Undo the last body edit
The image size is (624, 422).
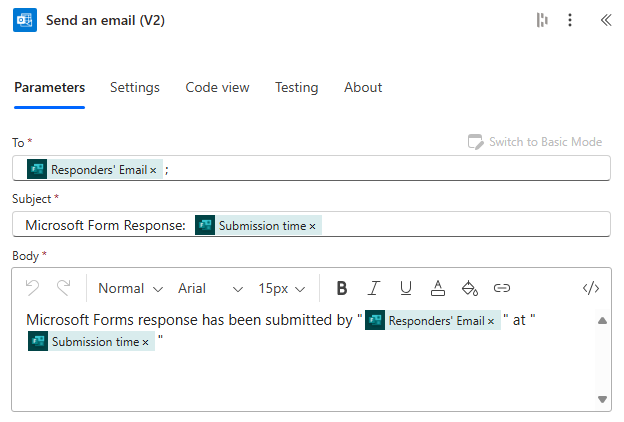pyautogui.click(x=32, y=289)
